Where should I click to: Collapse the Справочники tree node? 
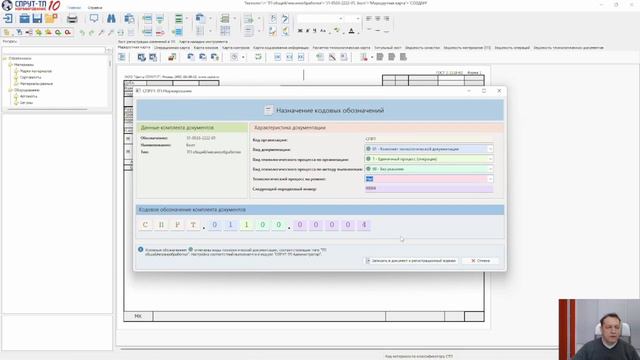5,58
